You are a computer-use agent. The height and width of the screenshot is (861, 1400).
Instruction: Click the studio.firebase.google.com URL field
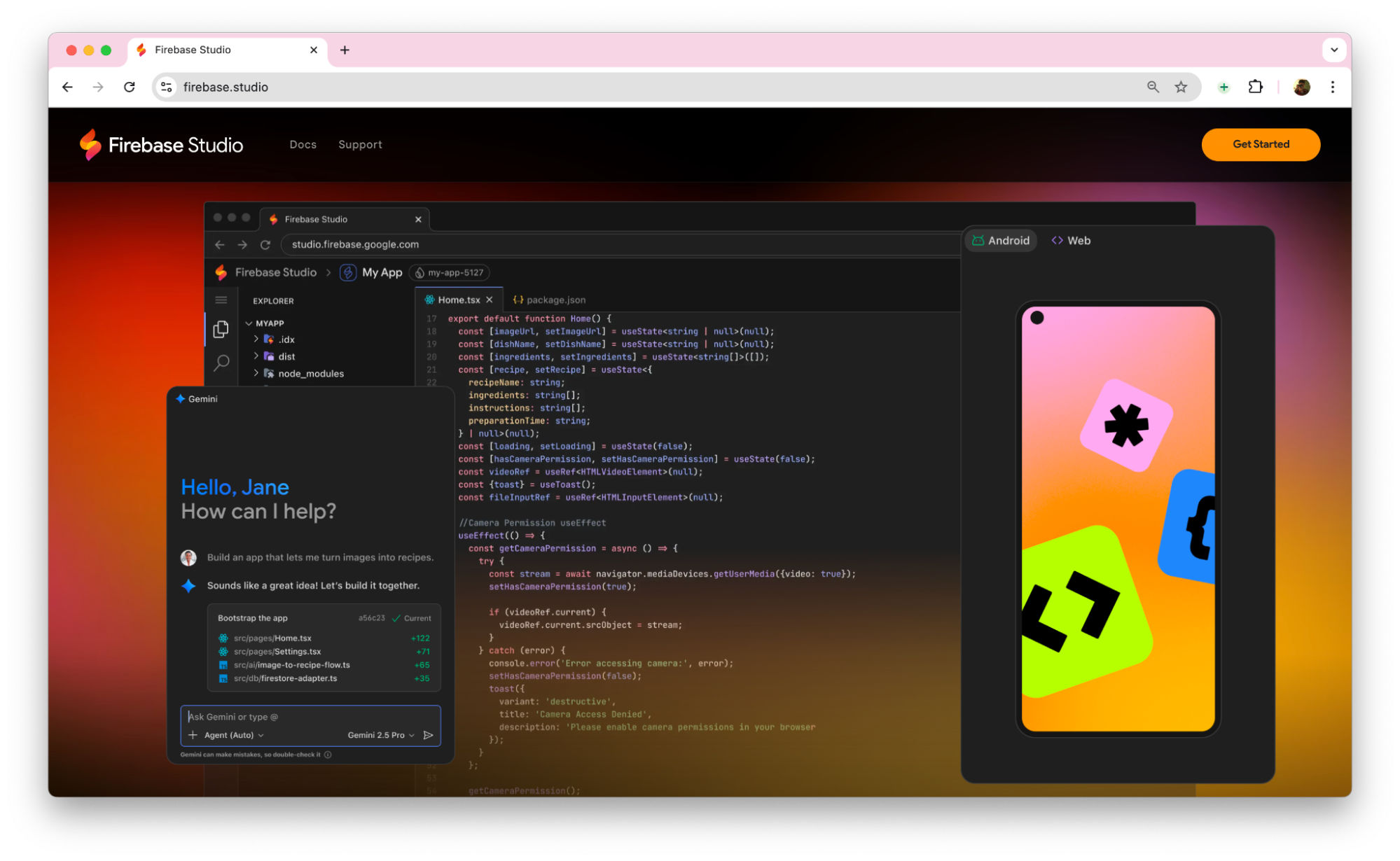(x=620, y=244)
